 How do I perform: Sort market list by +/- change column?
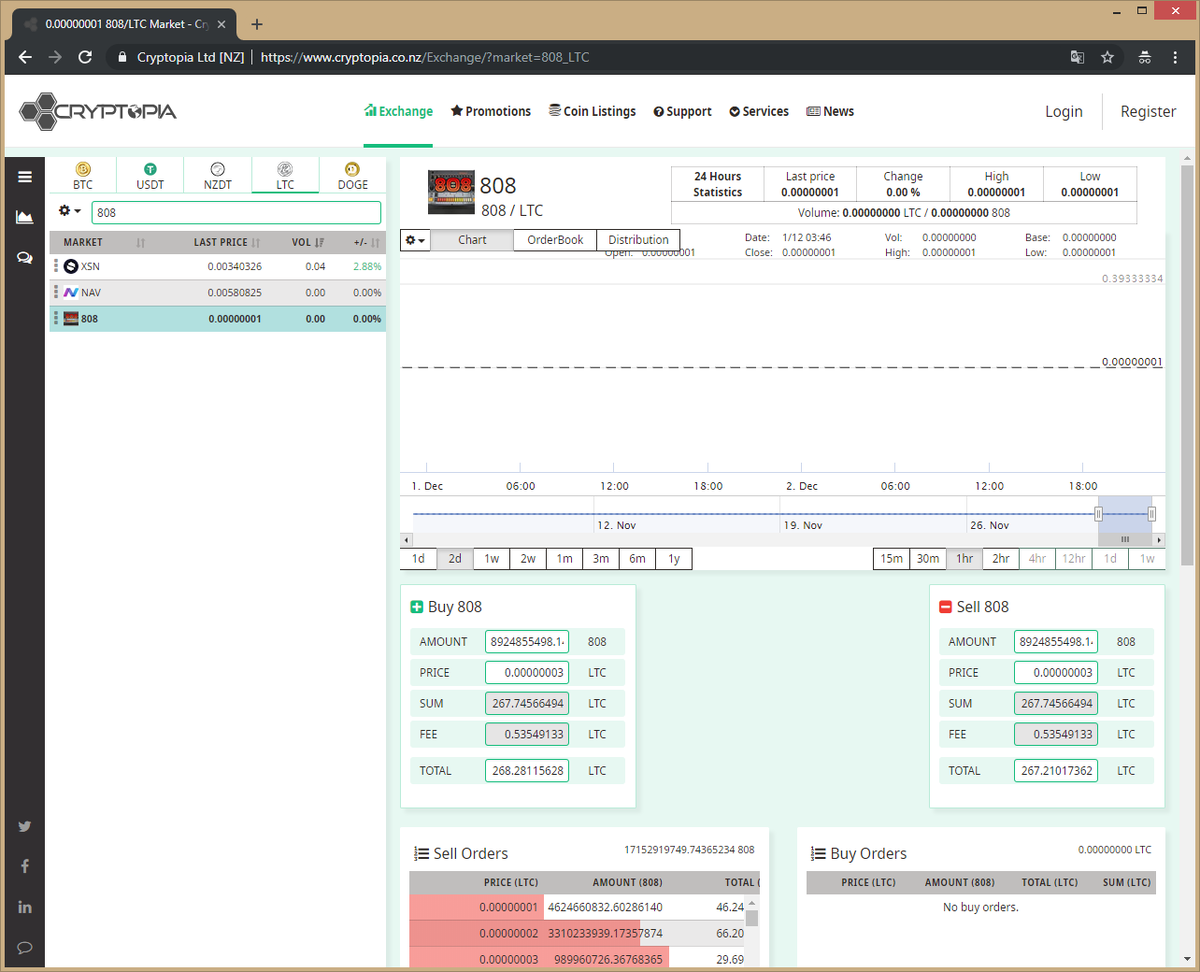point(360,242)
